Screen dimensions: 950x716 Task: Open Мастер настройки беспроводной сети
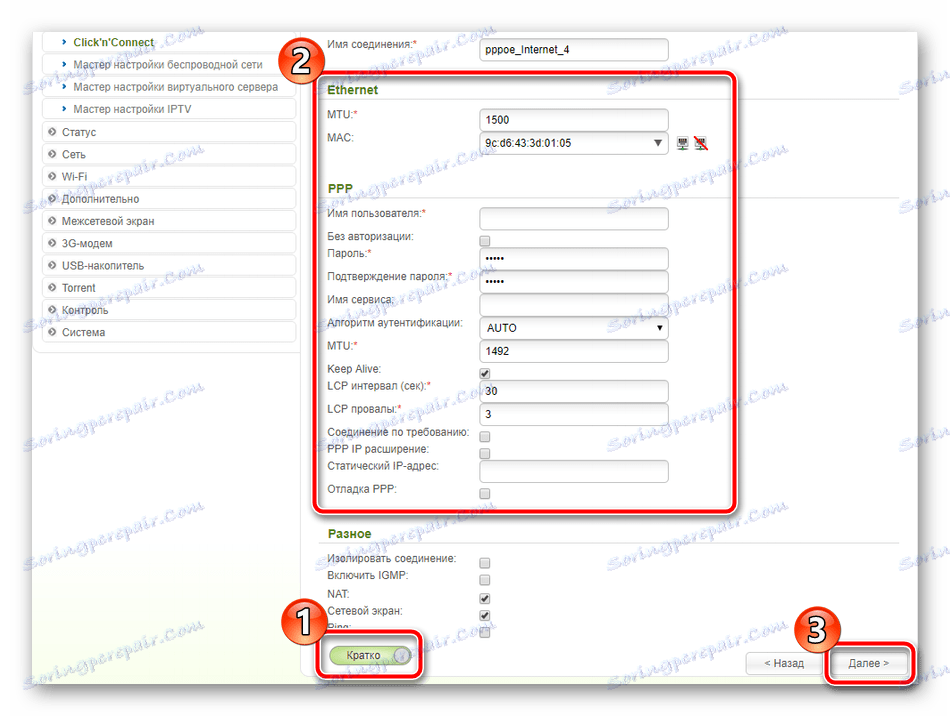click(x=168, y=65)
